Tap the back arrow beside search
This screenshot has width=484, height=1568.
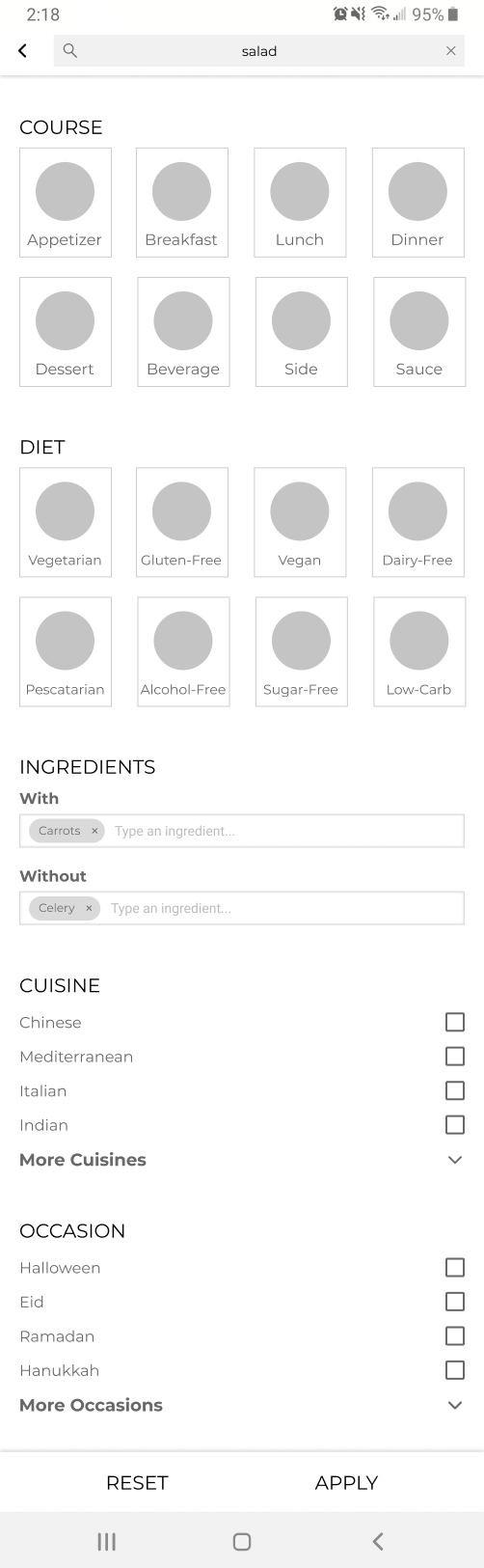(22, 51)
